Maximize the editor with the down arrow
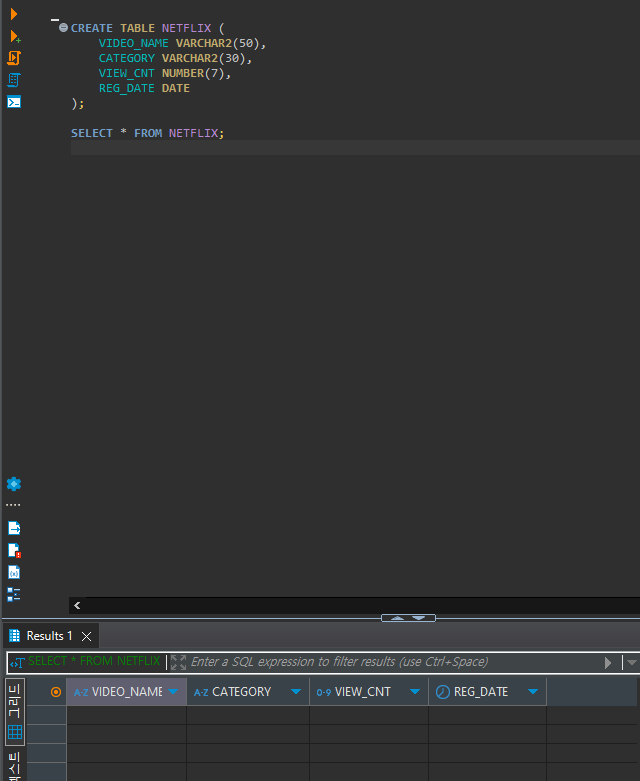Viewport: 640px width, 781px height. pyautogui.click(x=419, y=618)
